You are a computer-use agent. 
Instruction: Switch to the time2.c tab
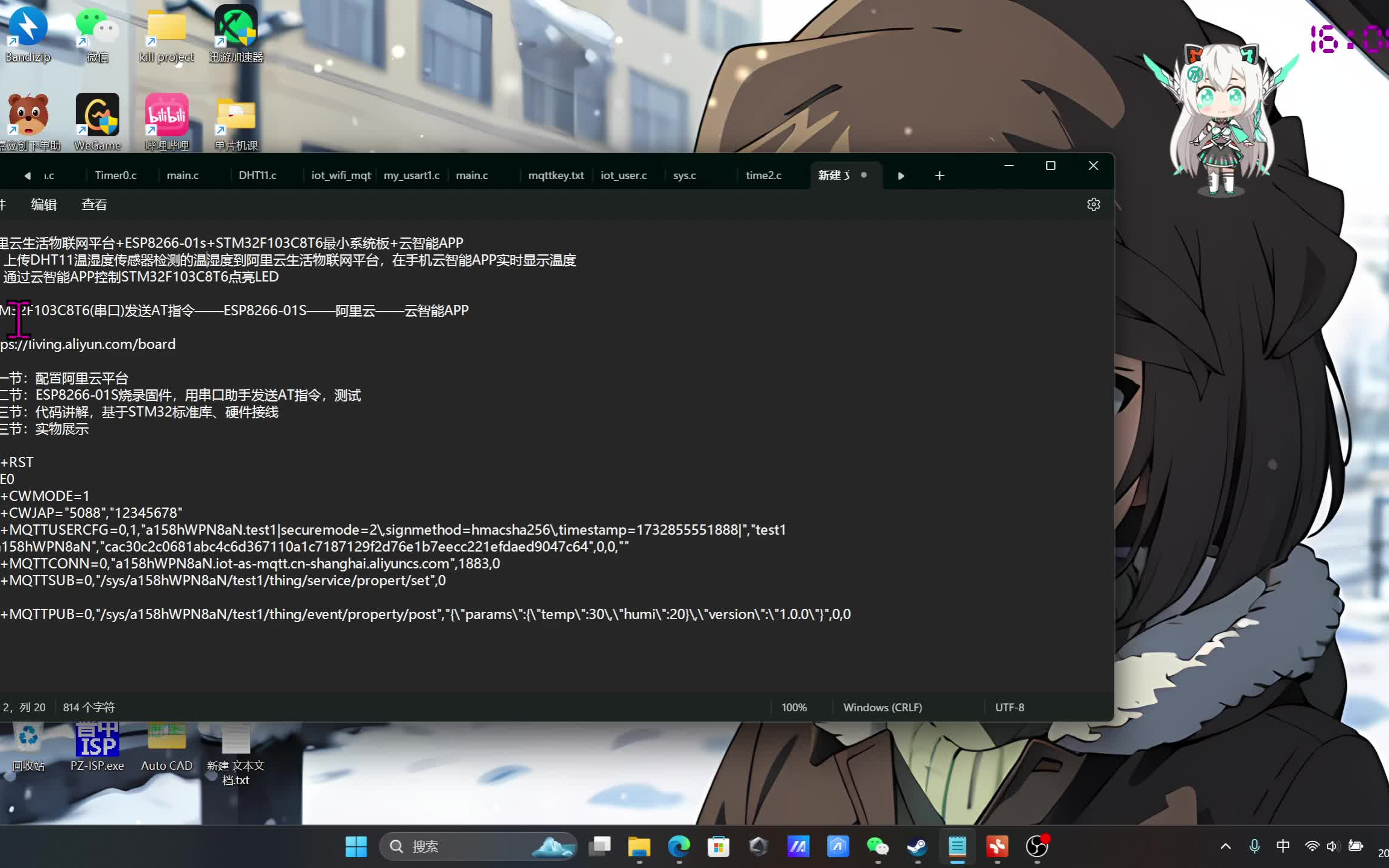tap(763, 175)
